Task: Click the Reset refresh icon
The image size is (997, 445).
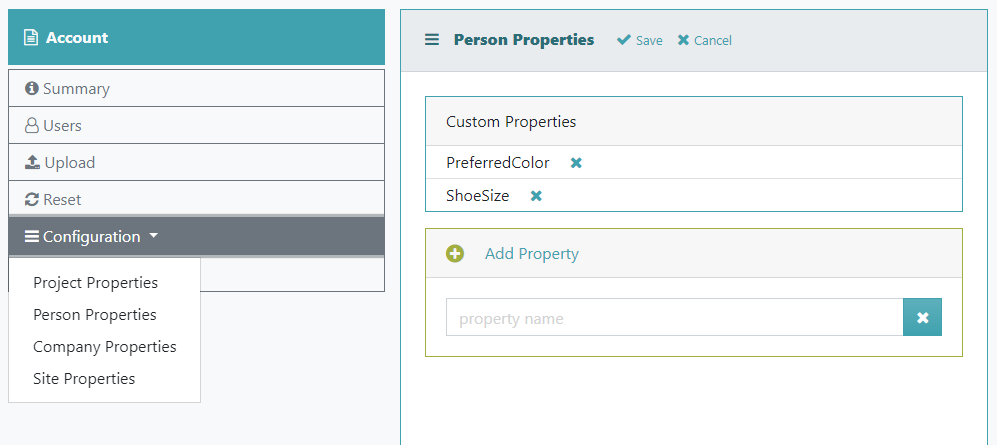Action: pyautogui.click(x=32, y=200)
